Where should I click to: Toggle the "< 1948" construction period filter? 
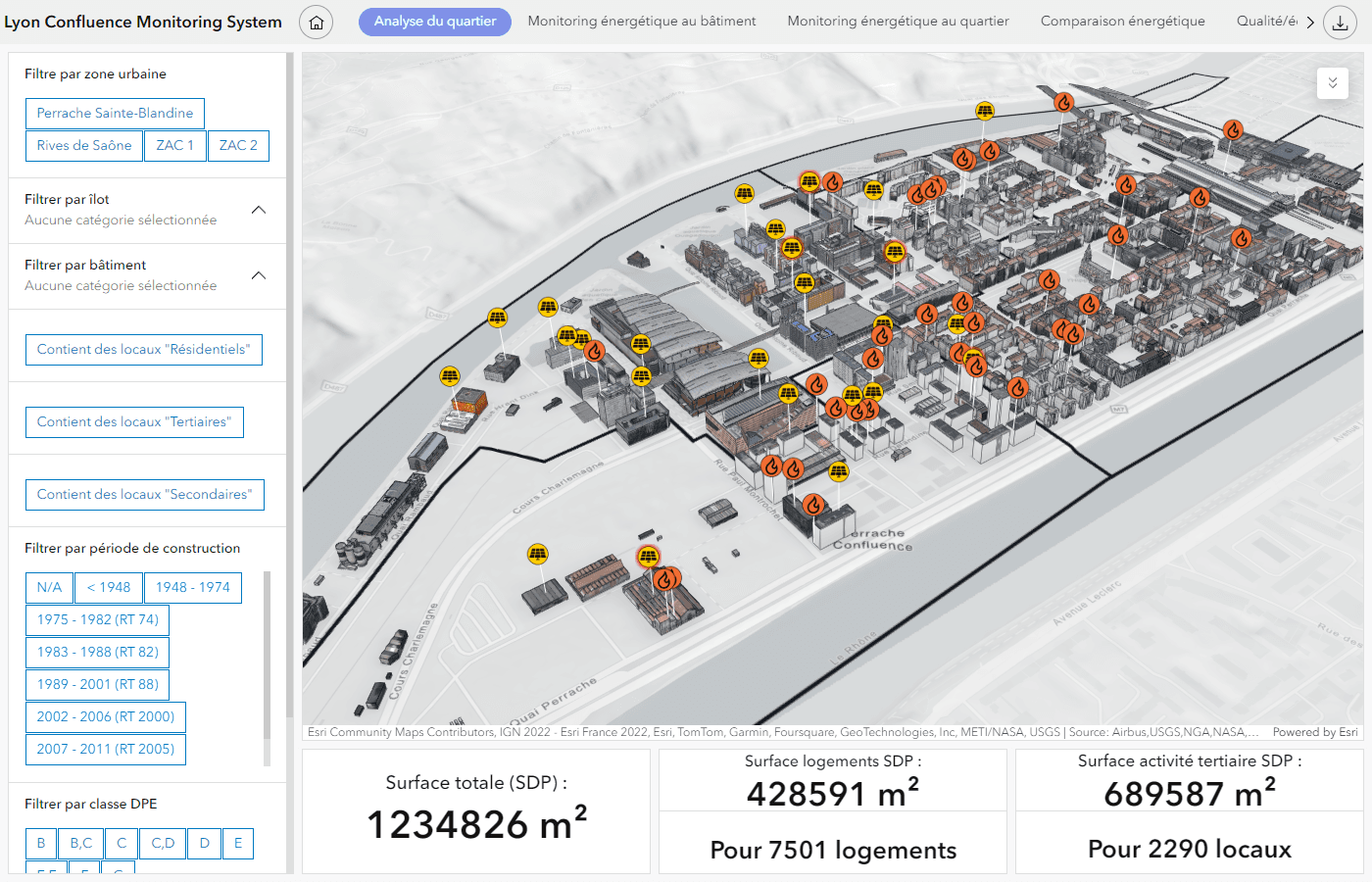(x=109, y=587)
